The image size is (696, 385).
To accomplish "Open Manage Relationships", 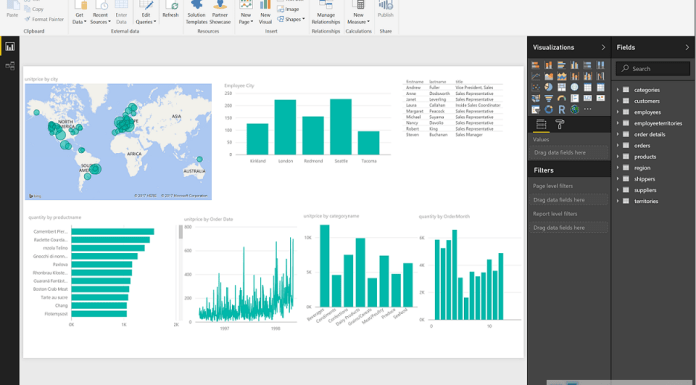I will [325, 12].
